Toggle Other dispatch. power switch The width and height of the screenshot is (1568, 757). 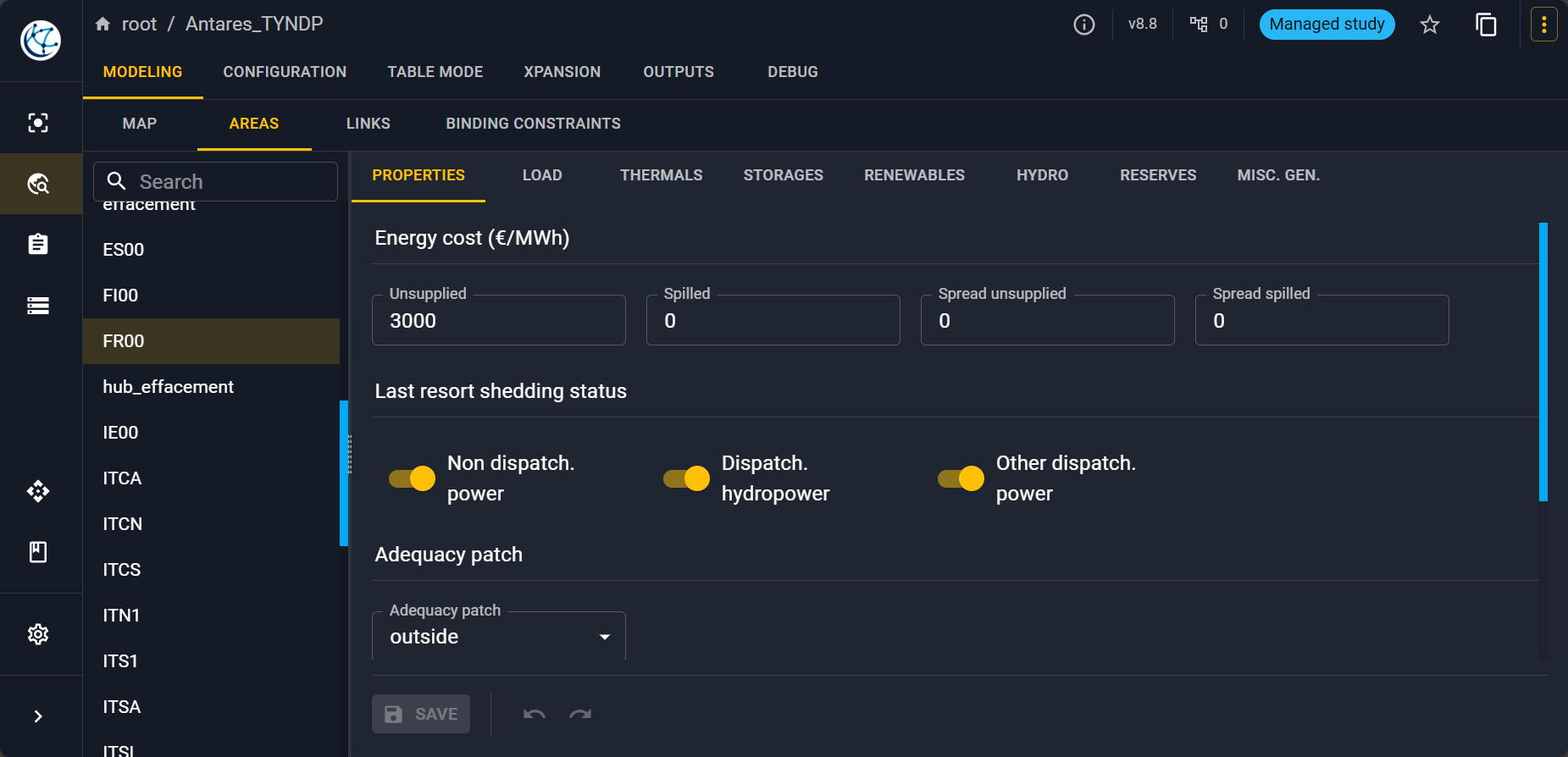[961, 478]
